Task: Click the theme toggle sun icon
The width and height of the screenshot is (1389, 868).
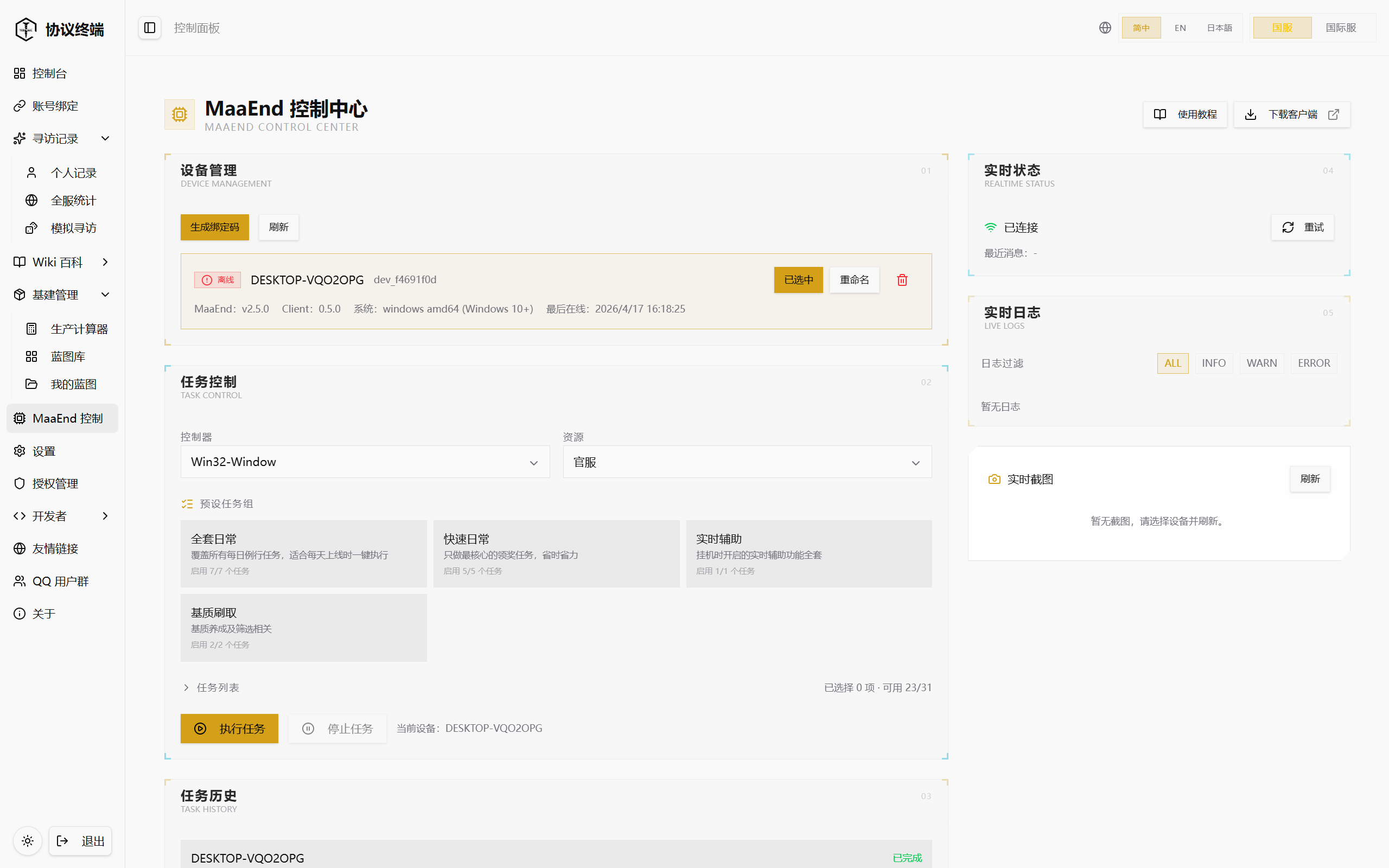Action: pos(28,841)
